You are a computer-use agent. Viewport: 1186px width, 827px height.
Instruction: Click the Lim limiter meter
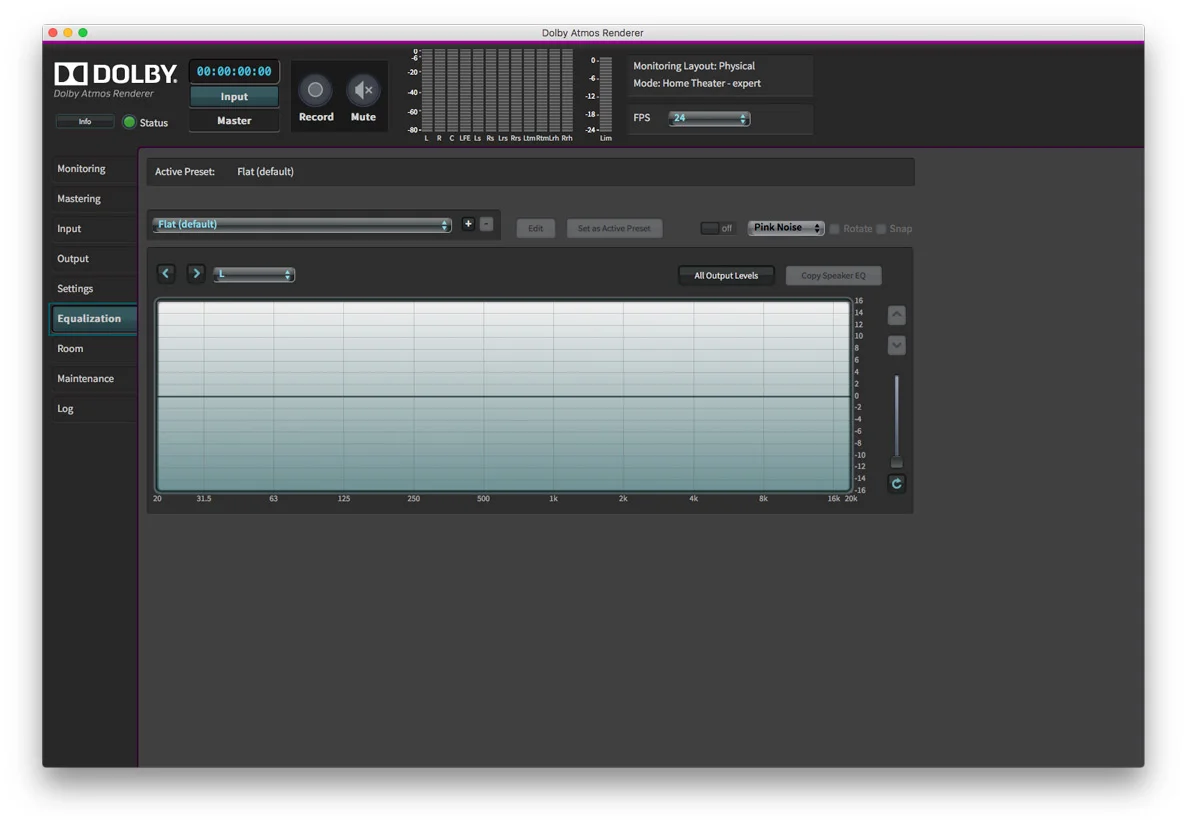[606, 94]
